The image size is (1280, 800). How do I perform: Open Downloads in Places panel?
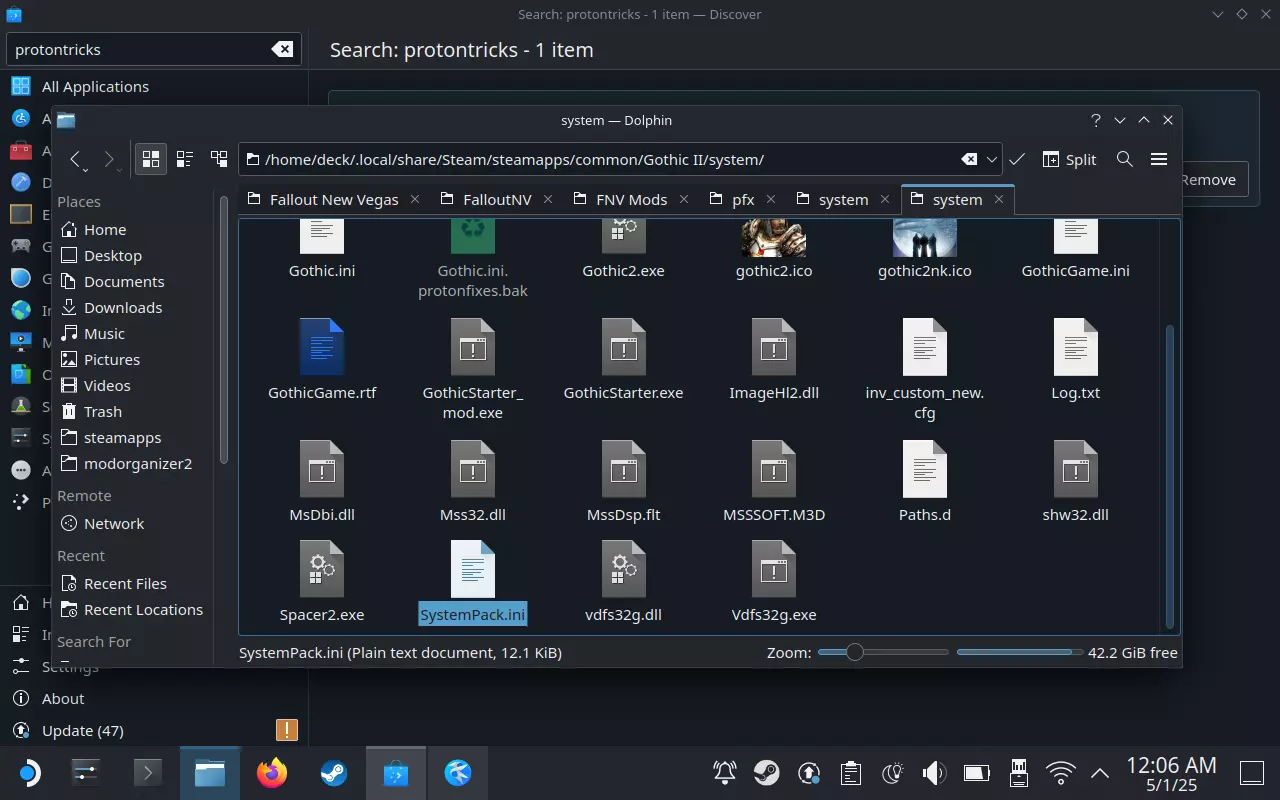[x=122, y=307]
